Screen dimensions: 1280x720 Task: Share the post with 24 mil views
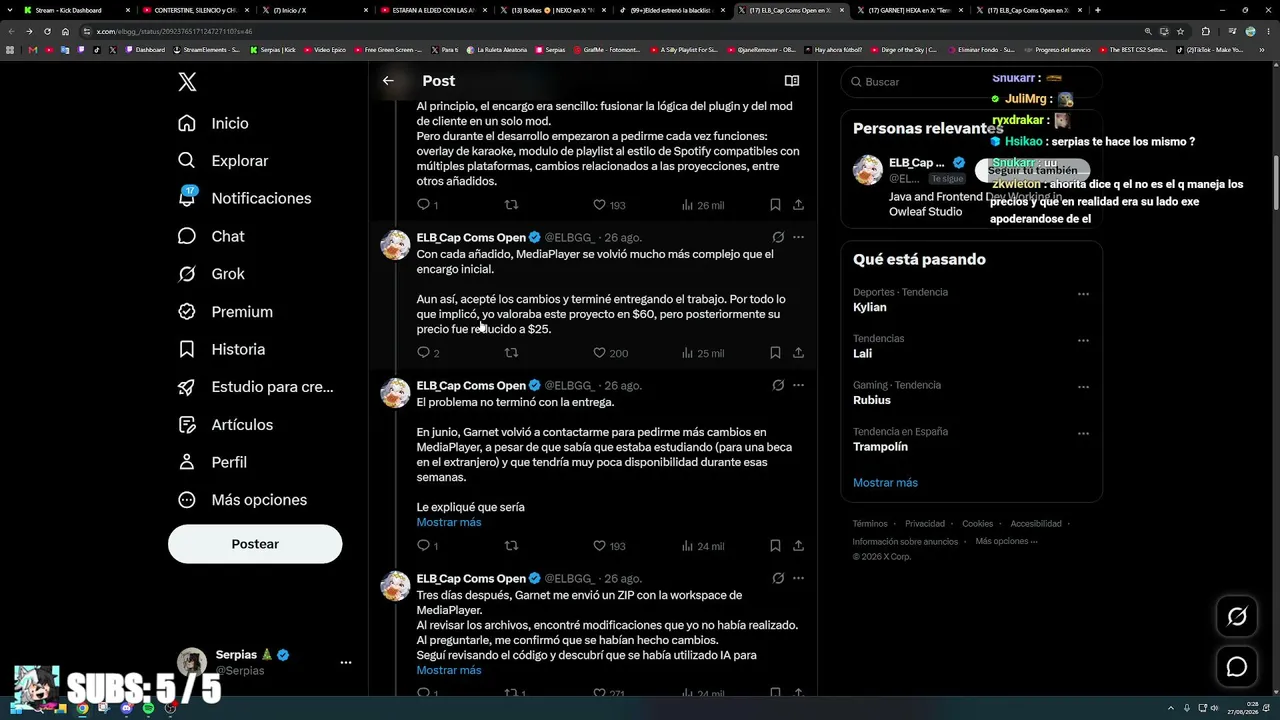coord(798,546)
